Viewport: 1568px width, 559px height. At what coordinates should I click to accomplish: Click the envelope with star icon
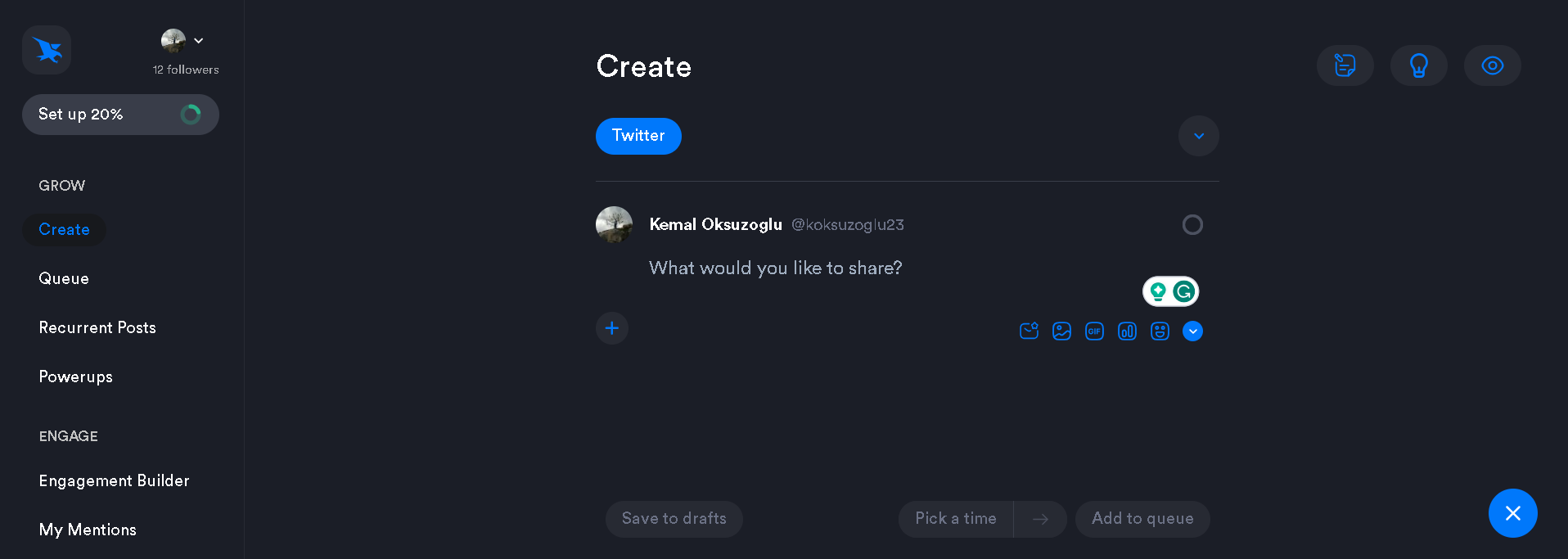(x=1029, y=331)
